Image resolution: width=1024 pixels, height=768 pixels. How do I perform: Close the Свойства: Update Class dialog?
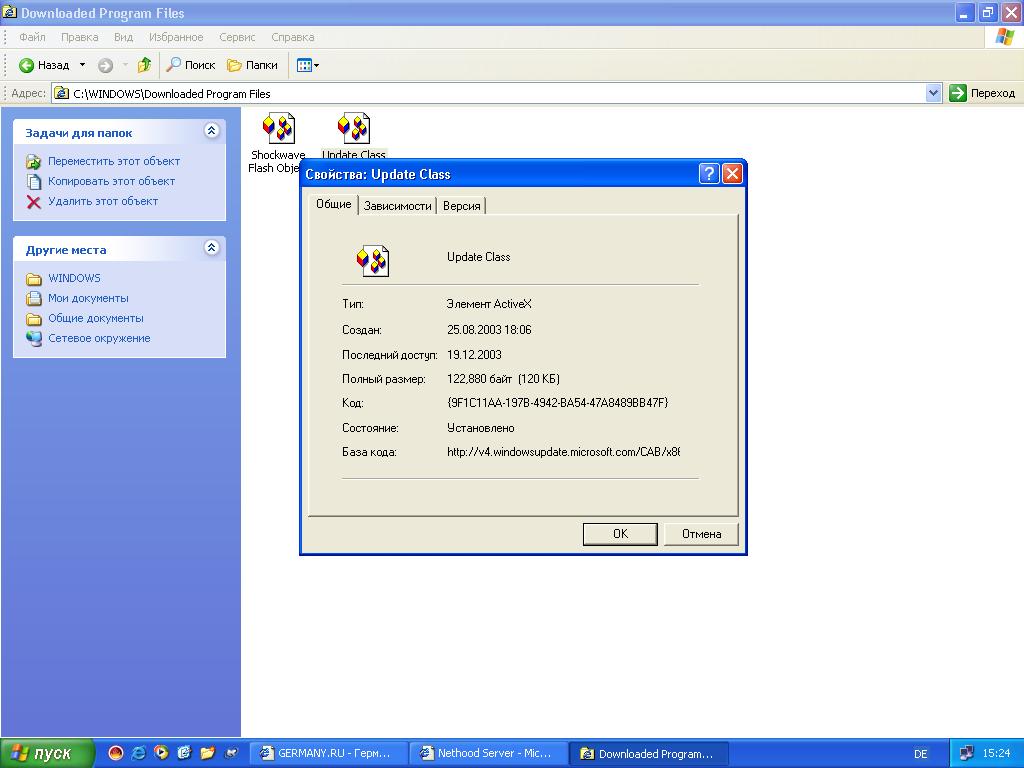[732, 174]
